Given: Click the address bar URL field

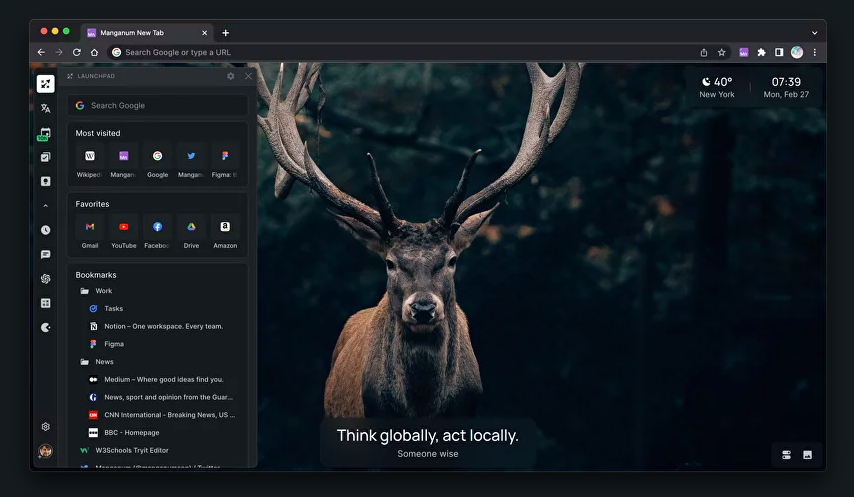Looking at the screenshot, I should click(x=403, y=52).
